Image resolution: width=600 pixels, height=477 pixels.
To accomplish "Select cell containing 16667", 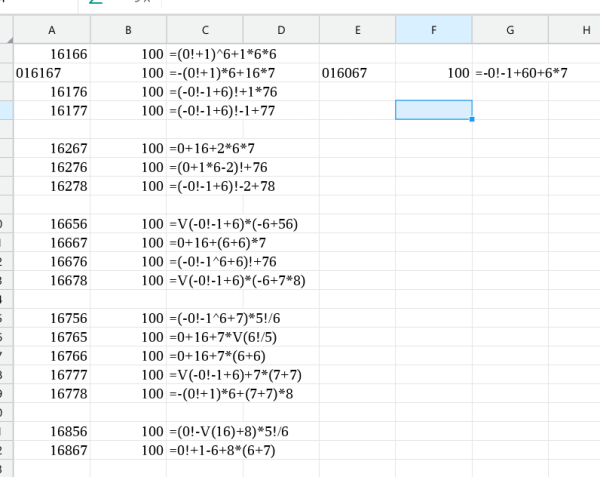I will tap(52, 243).
